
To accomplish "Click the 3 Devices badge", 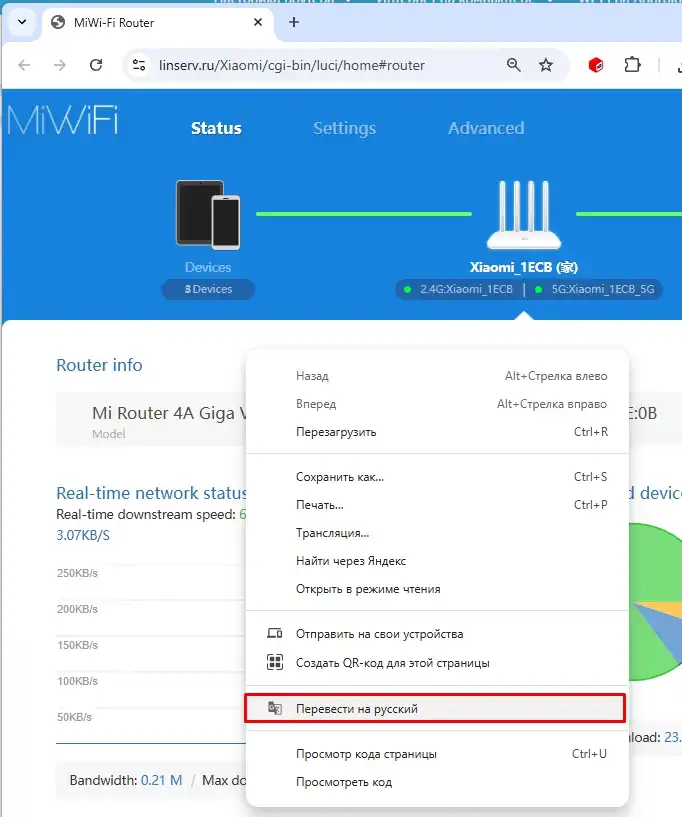I will pyautogui.click(x=208, y=289).
